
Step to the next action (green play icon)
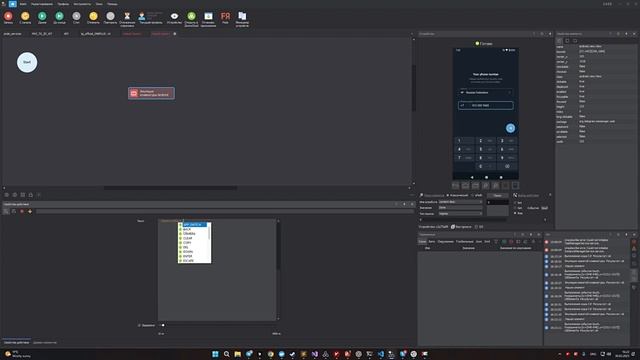[42, 16]
